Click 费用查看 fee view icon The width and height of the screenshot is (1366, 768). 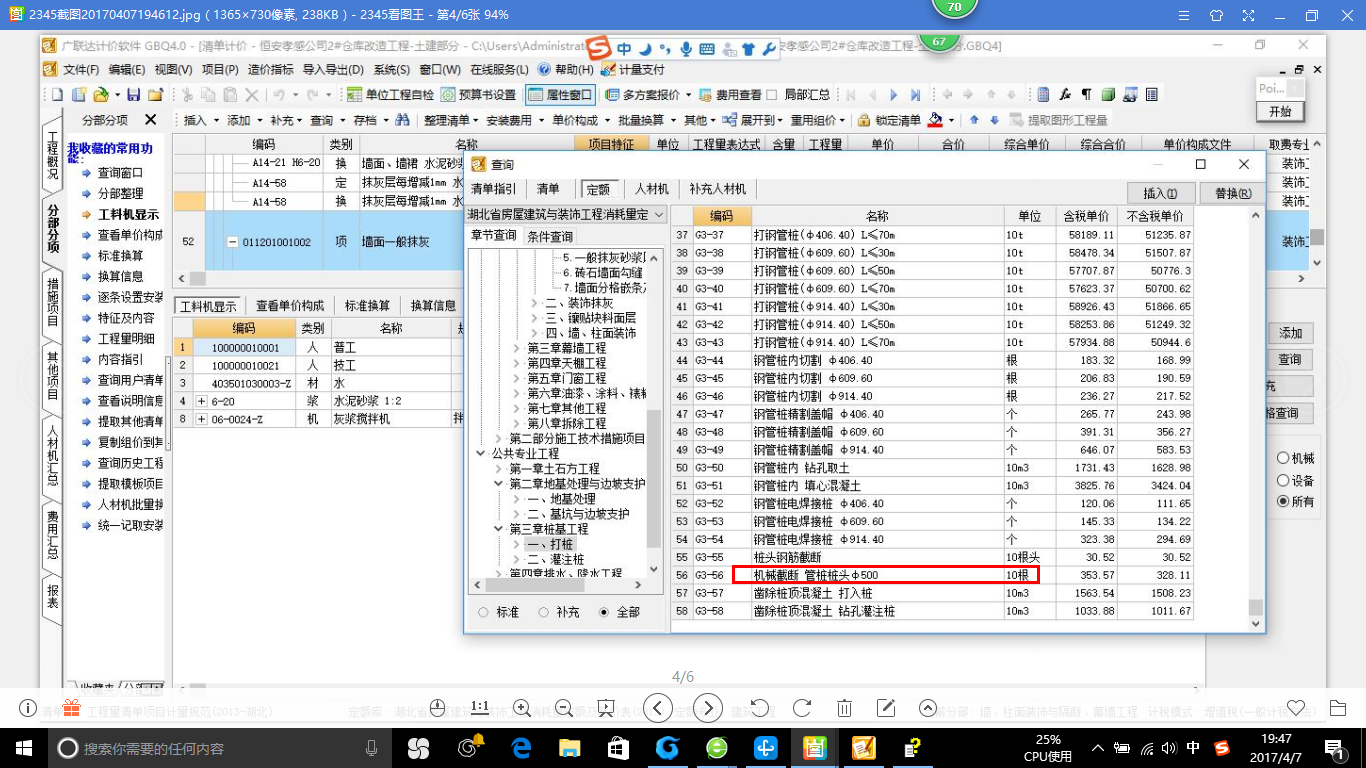[731, 95]
